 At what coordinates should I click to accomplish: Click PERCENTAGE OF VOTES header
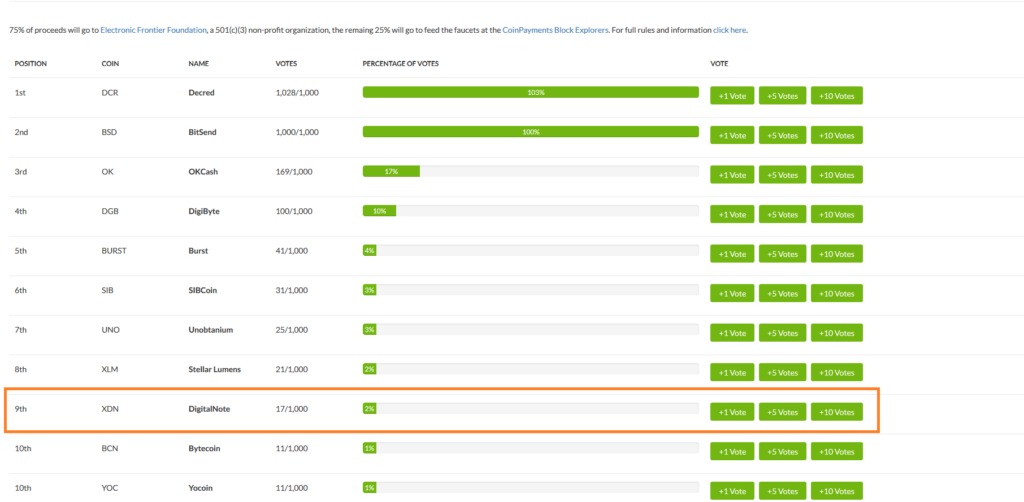[400, 64]
